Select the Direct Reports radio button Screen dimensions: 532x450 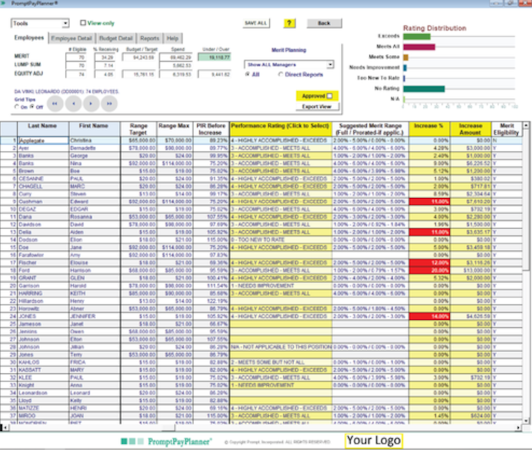(281, 74)
